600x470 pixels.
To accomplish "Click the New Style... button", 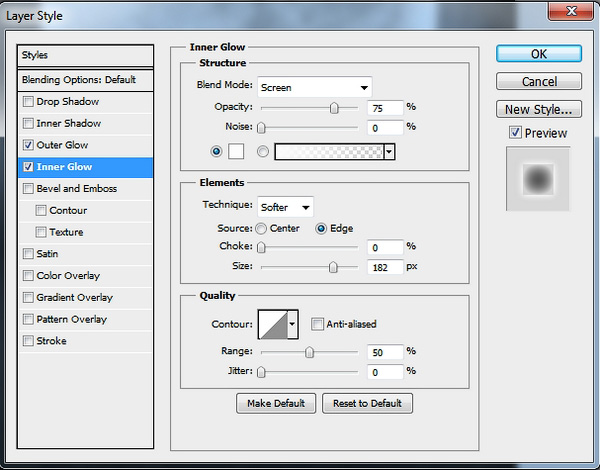I will pyautogui.click(x=539, y=109).
